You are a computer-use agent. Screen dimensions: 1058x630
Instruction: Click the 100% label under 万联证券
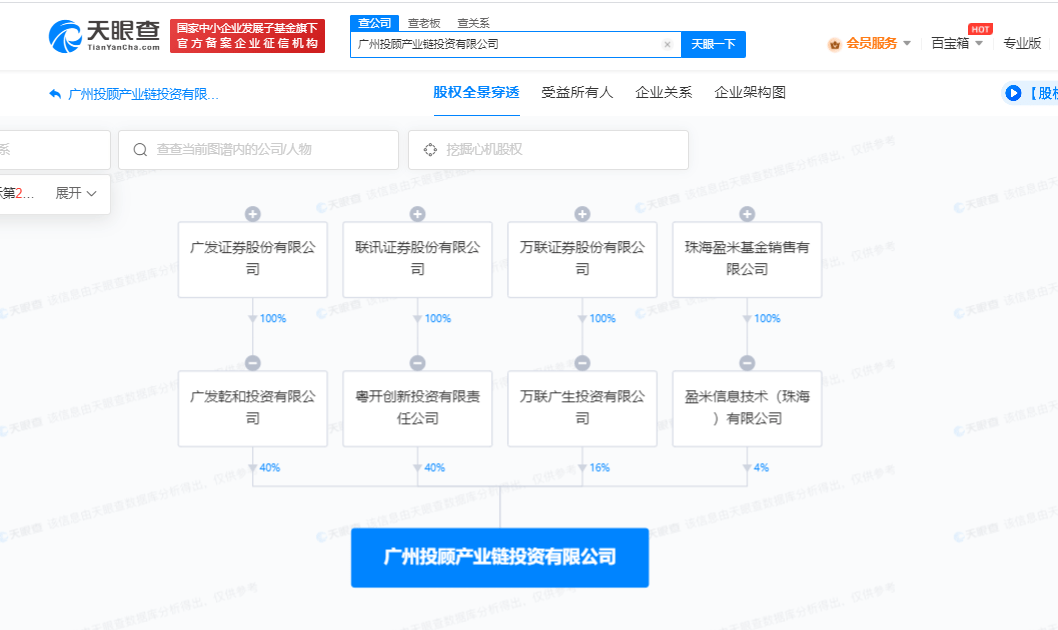tap(603, 318)
